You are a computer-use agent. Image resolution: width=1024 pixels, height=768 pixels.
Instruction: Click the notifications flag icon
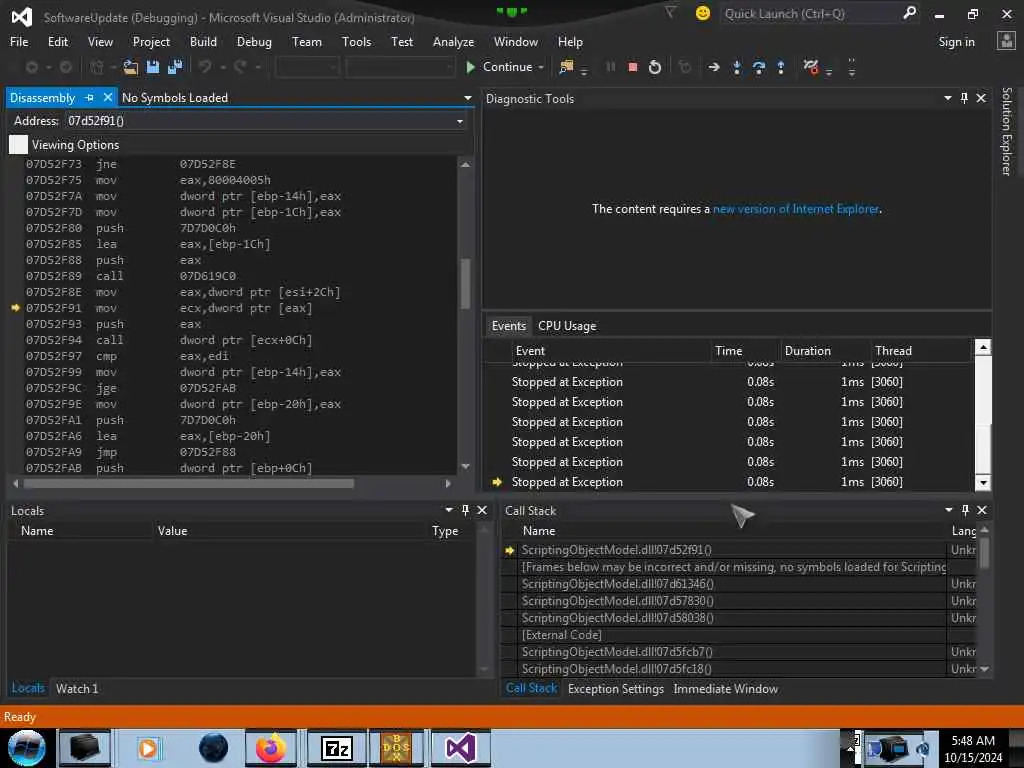(x=670, y=12)
